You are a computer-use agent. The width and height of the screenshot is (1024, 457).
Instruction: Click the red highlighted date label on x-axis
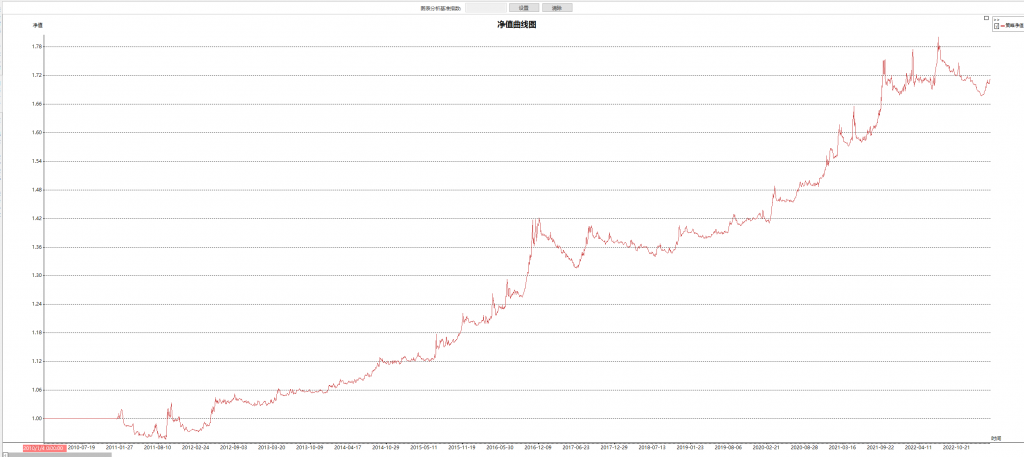pyautogui.click(x=43, y=448)
